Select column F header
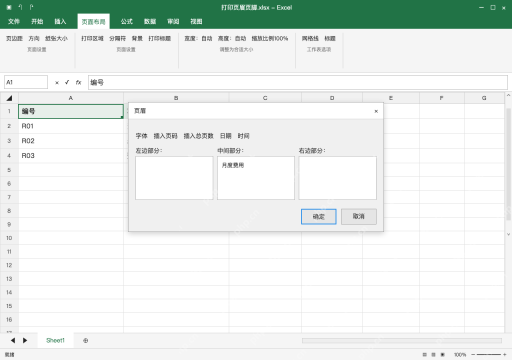The width and height of the screenshot is (512, 360). (442, 98)
